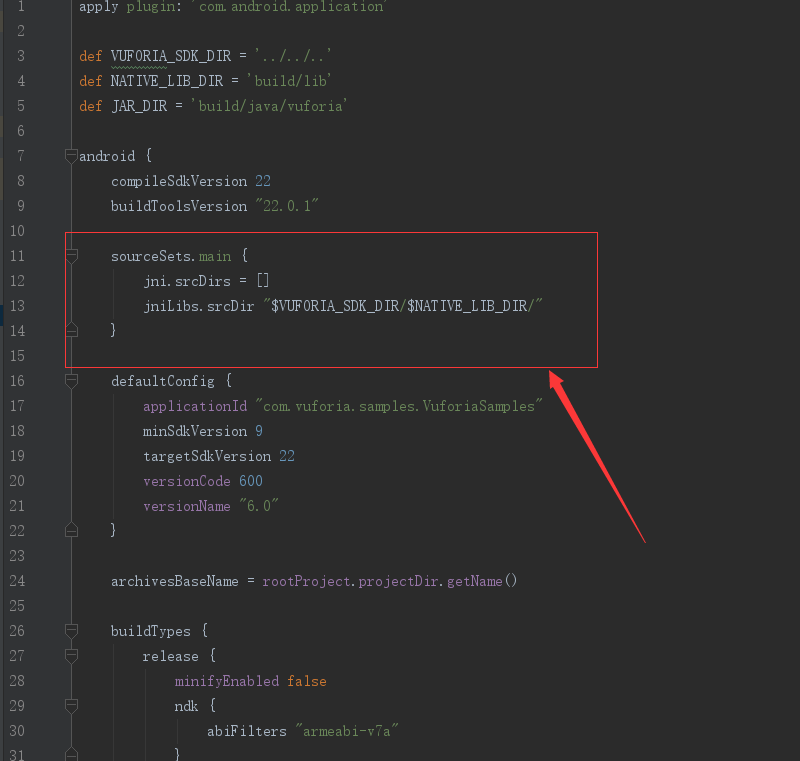This screenshot has width=800, height=761.
Task: Click the VUFORIA_SDK_DIR variable name on line 3
Action: (171, 56)
